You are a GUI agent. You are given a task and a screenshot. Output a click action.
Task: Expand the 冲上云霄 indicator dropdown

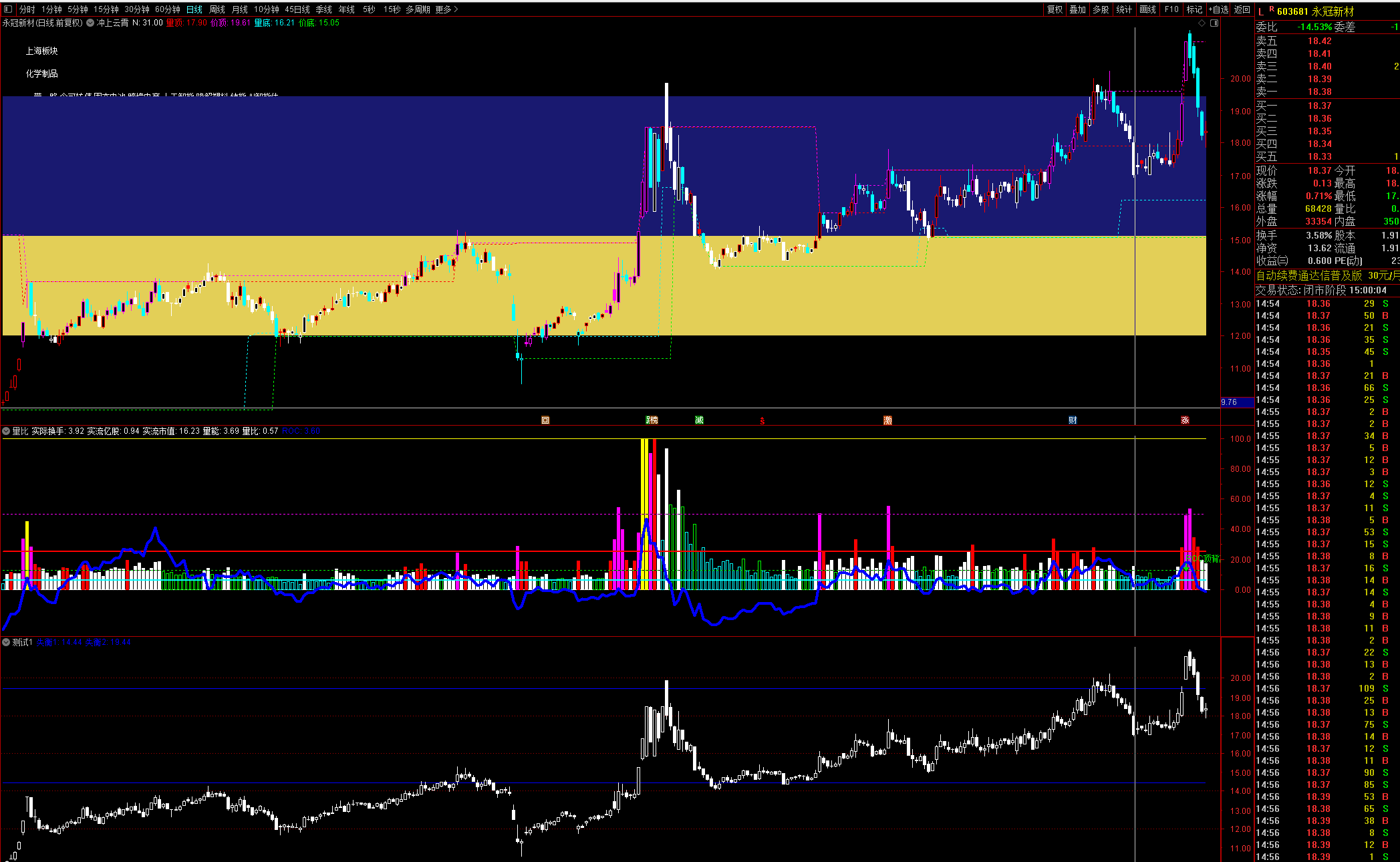pos(90,23)
